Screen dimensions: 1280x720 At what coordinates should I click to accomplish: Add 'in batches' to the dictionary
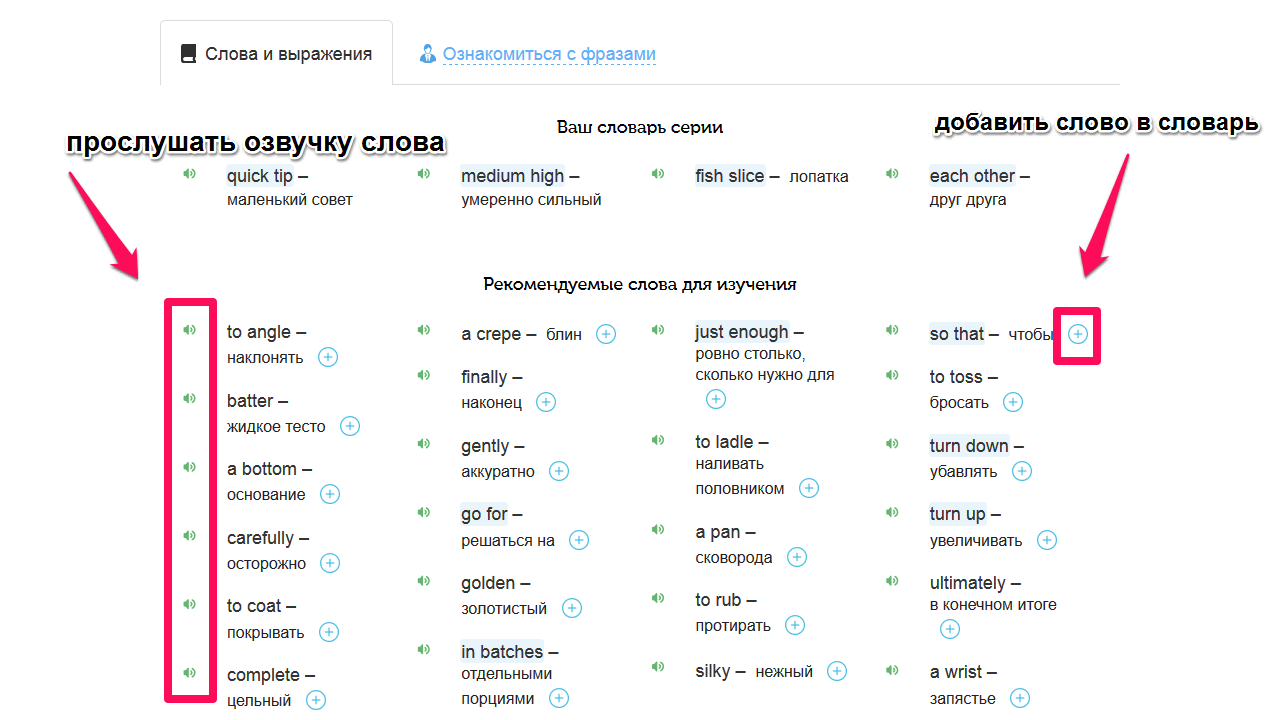pyautogui.click(x=559, y=698)
